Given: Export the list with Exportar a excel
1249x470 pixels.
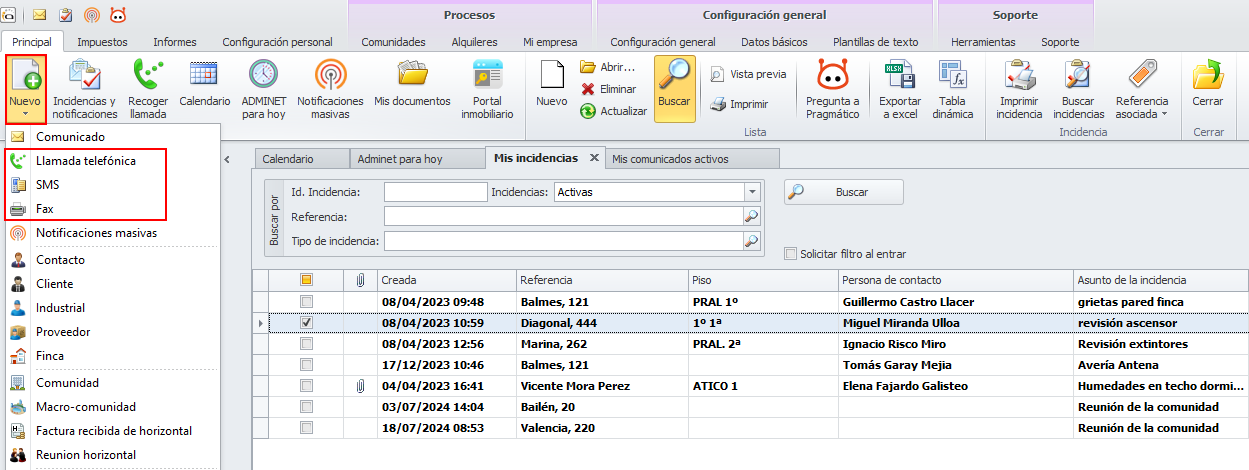Looking at the screenshot, I should point(898,77).
